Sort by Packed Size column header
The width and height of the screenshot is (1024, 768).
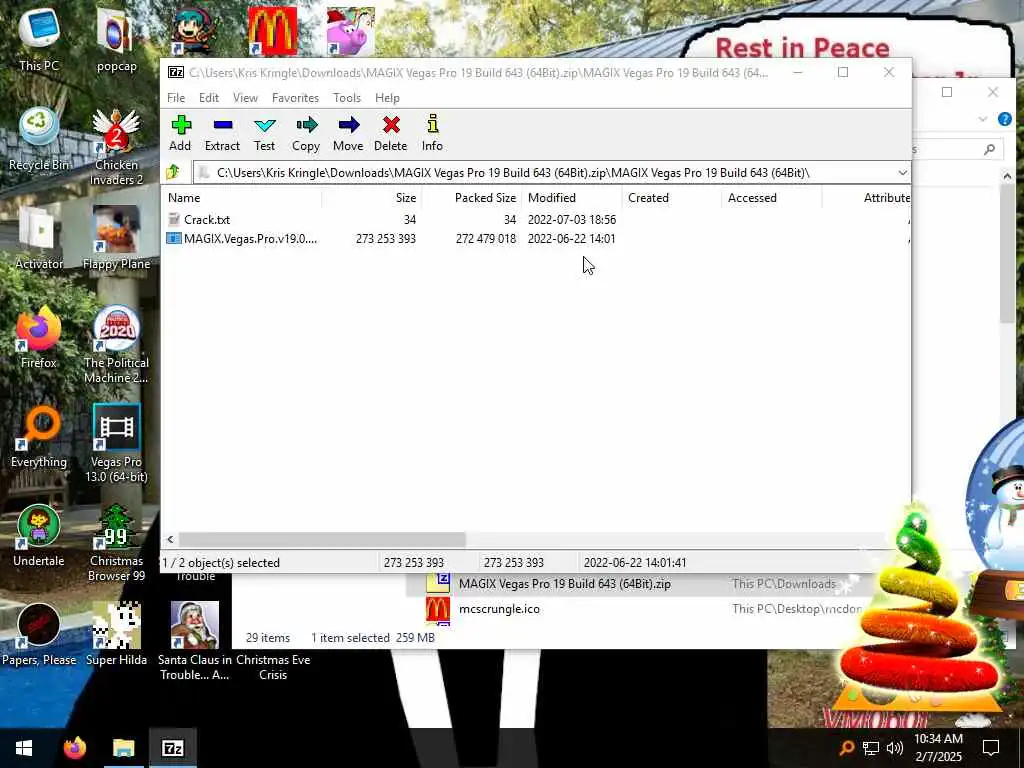(x=472, y=198)
